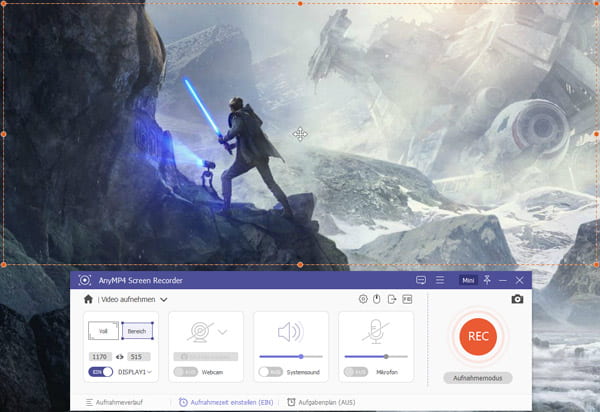The image size is (600, 412).
Task: Click the move crosshair in capture region
Action: (x=300, y=134)
